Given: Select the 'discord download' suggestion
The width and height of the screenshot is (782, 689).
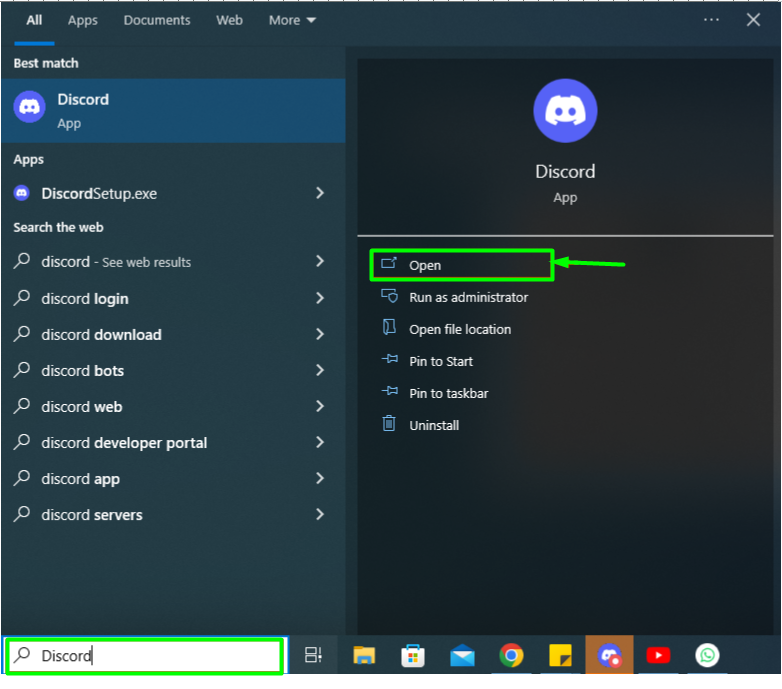Looking at the screenshot, I should pos(173,334).
